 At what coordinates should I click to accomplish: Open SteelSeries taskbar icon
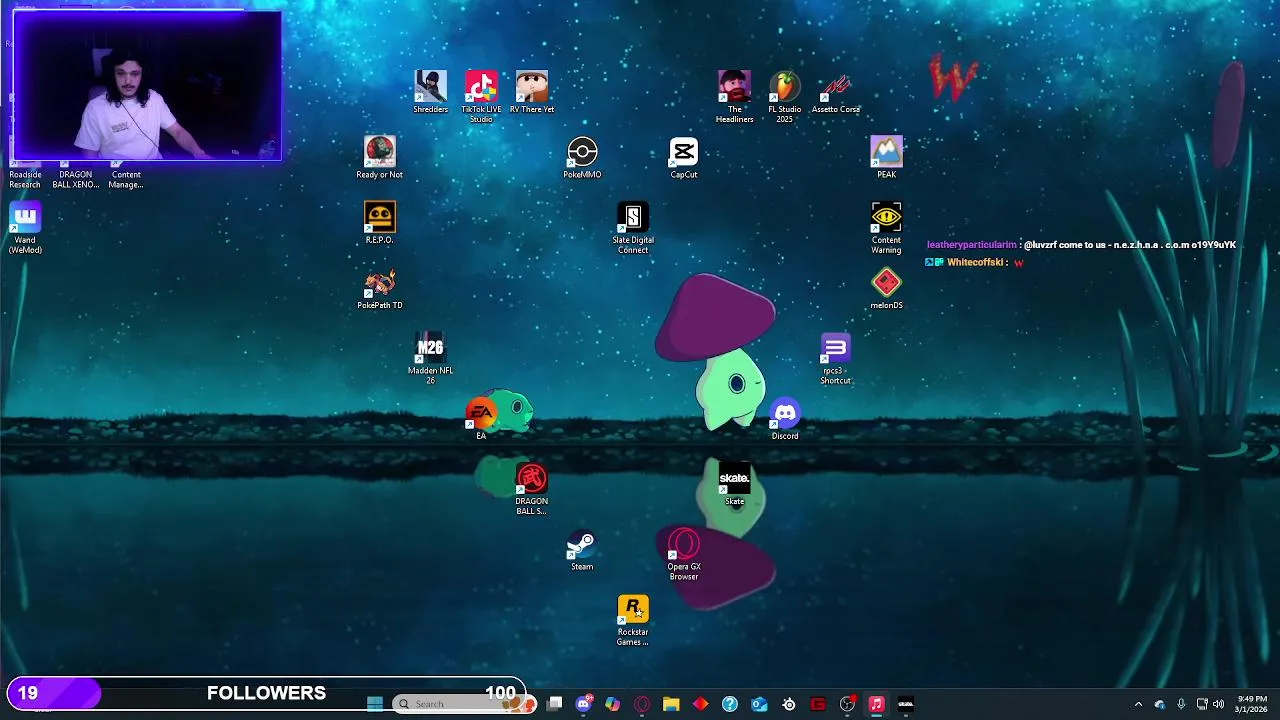pos(789,704)
